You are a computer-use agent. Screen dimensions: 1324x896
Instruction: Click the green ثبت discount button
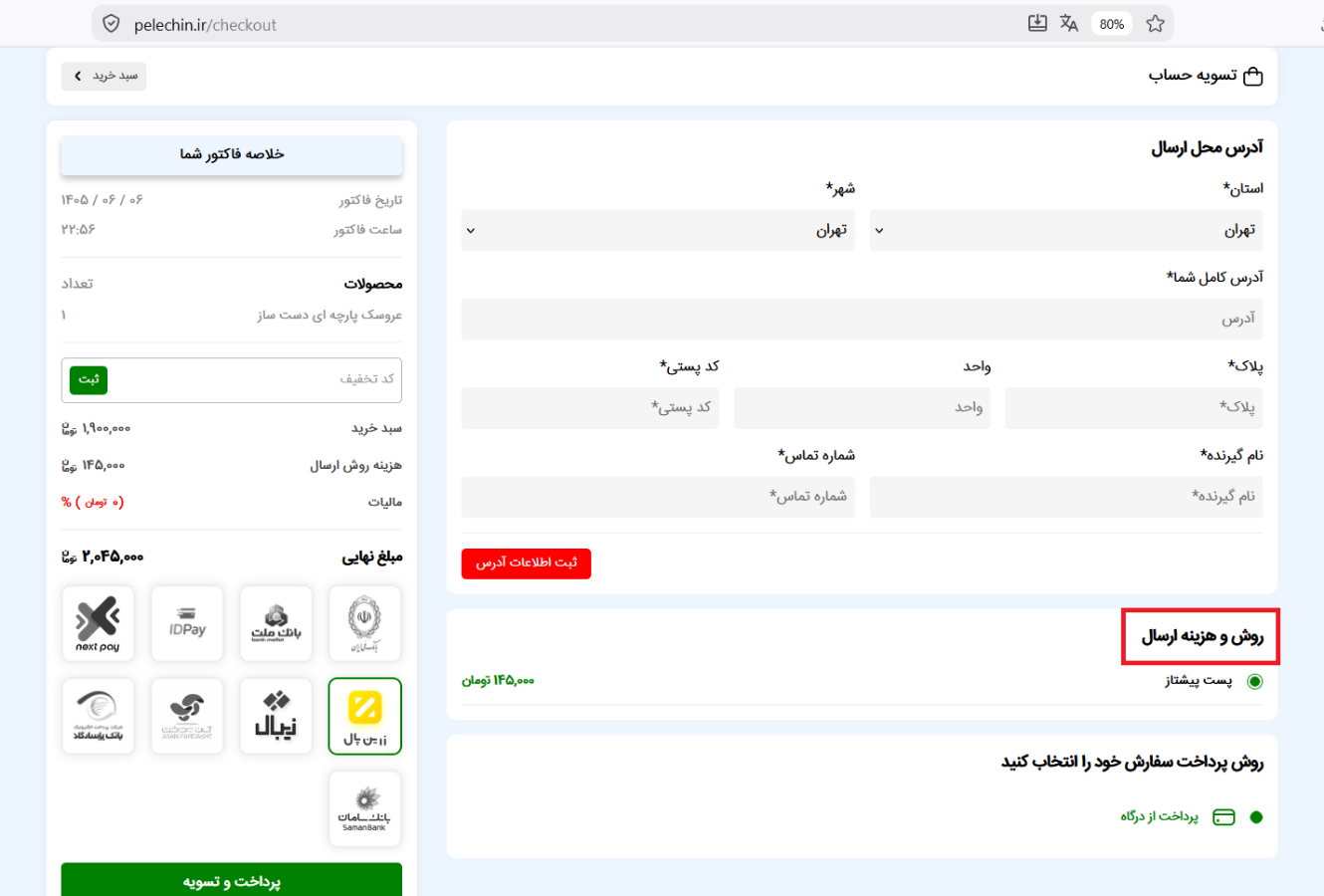point(89,379)
